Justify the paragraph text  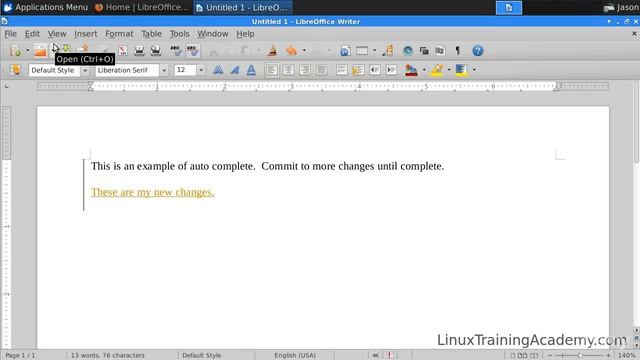click(321, 70)
